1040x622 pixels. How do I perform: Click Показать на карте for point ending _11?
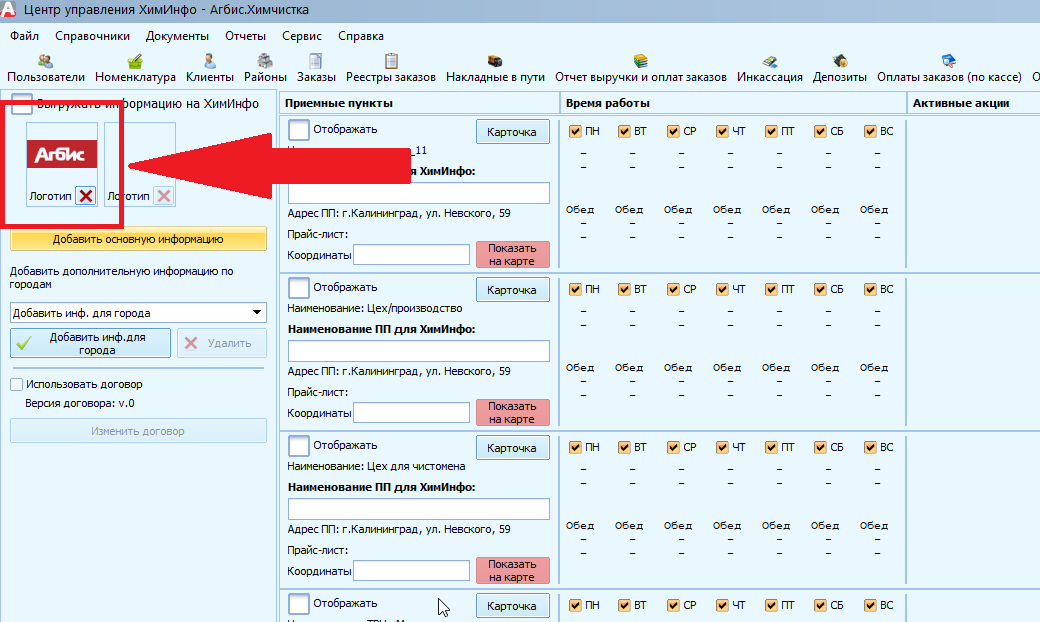coord(512,255)
